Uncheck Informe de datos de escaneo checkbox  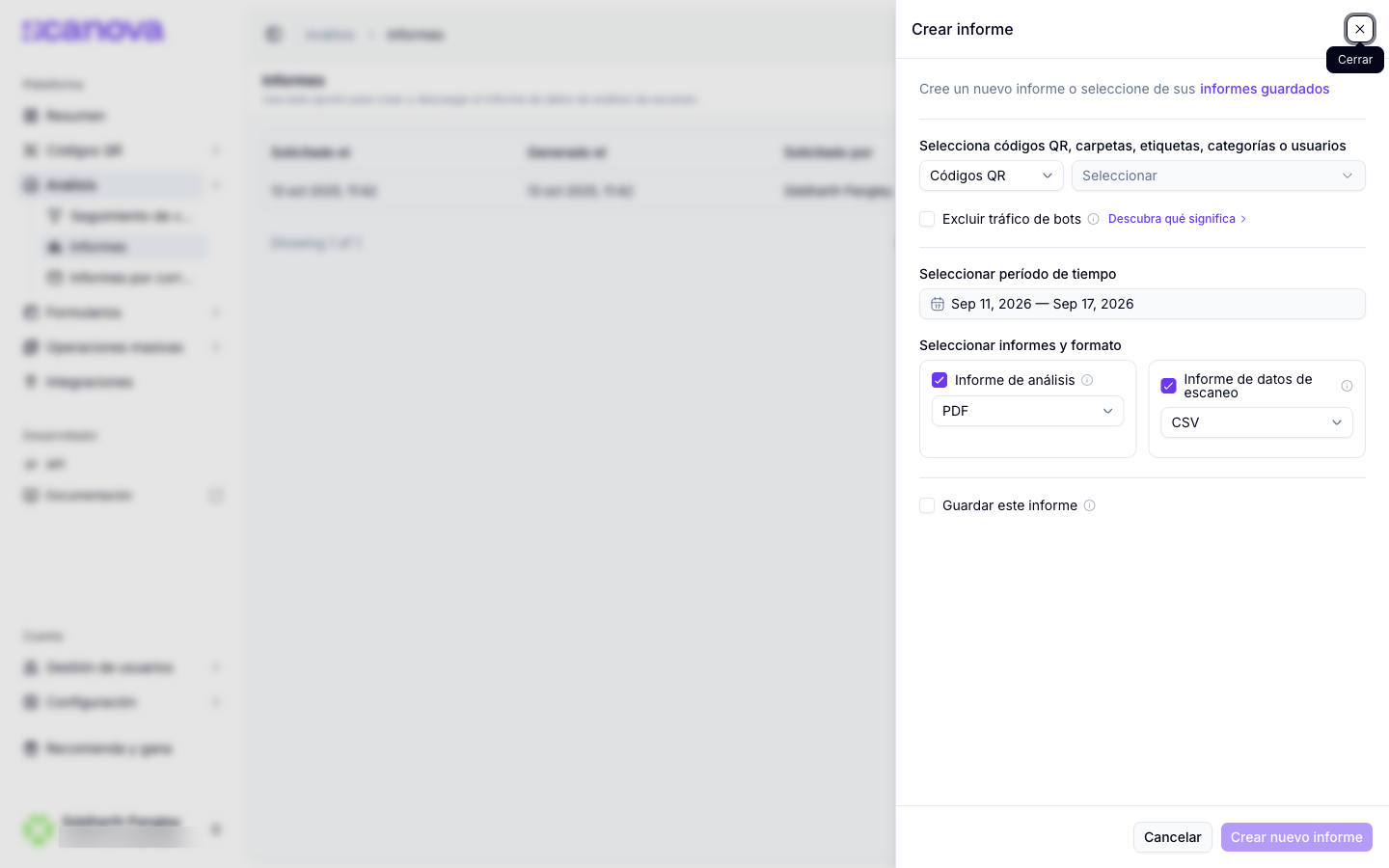coord(1168,386)
